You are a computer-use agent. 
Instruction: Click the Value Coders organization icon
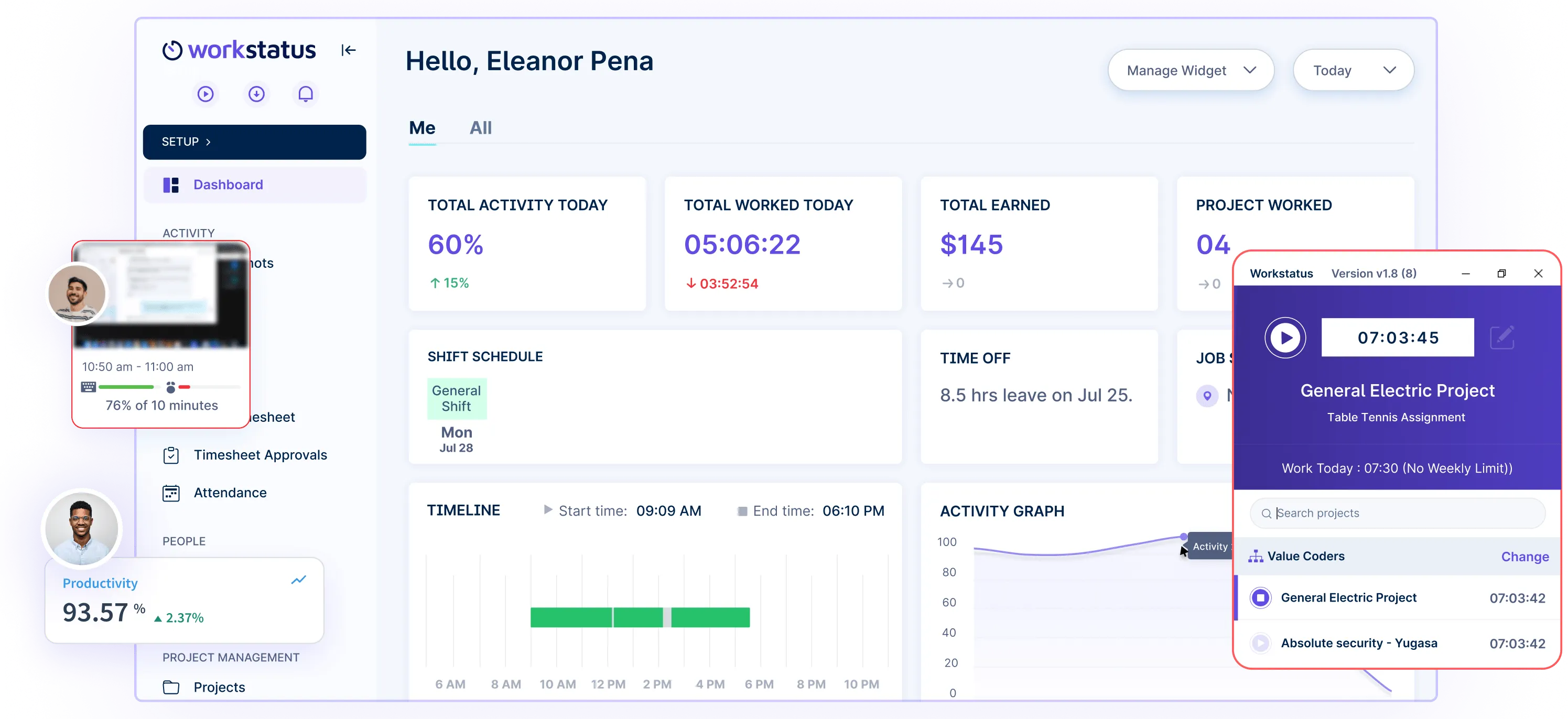tap(1257, 555)
